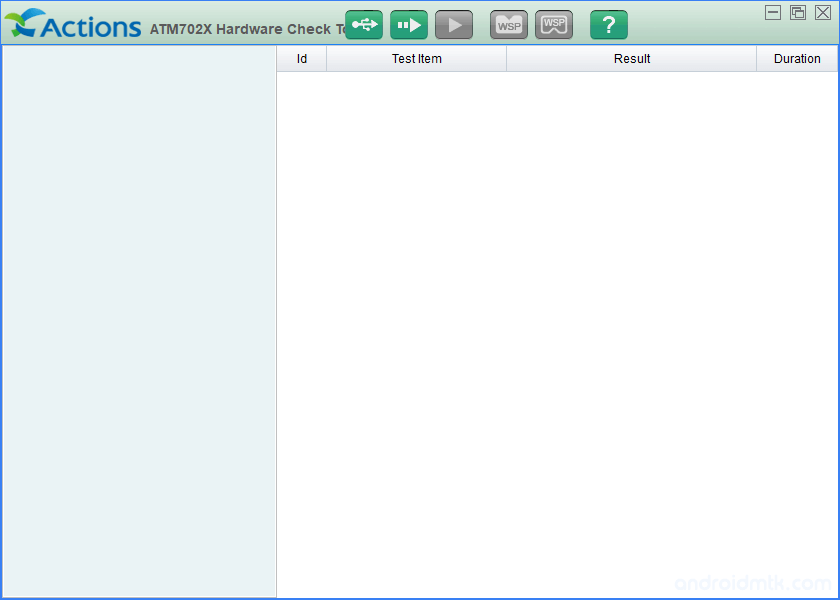Click divider between Result and Duration headers

[757, 59]
